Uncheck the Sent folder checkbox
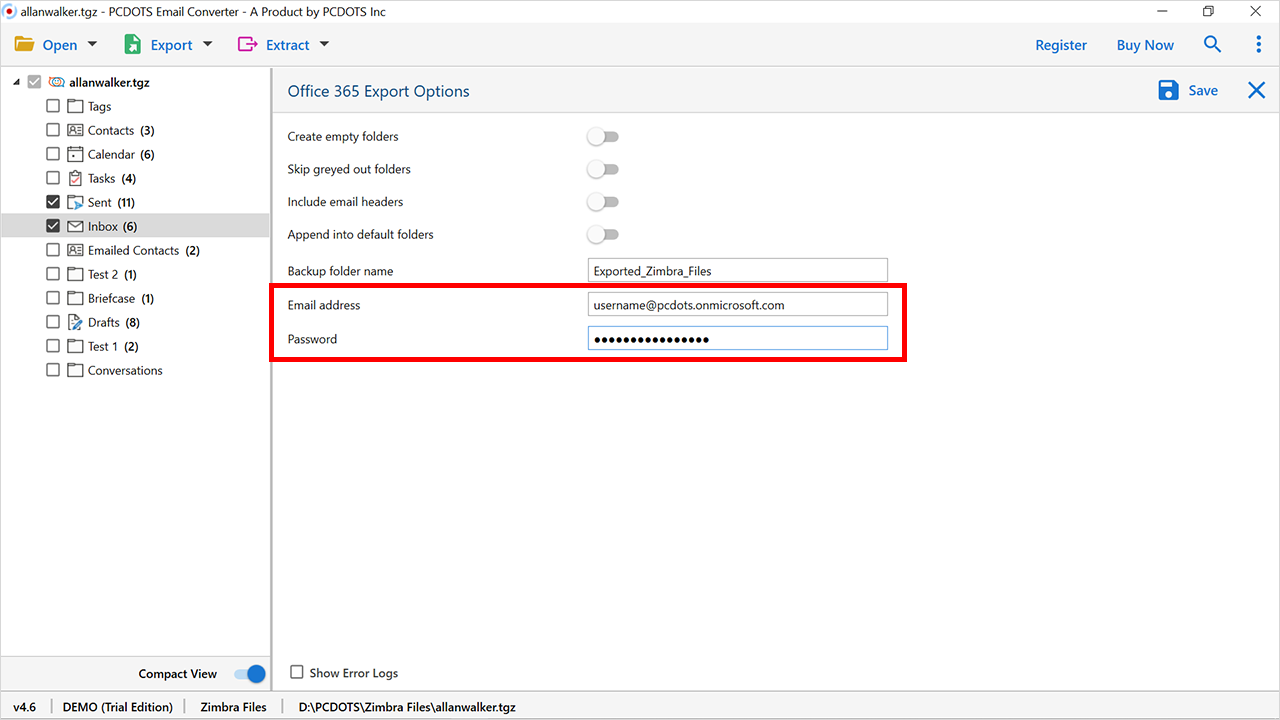Screen dimensions: 1280x720 pos(53,202)
